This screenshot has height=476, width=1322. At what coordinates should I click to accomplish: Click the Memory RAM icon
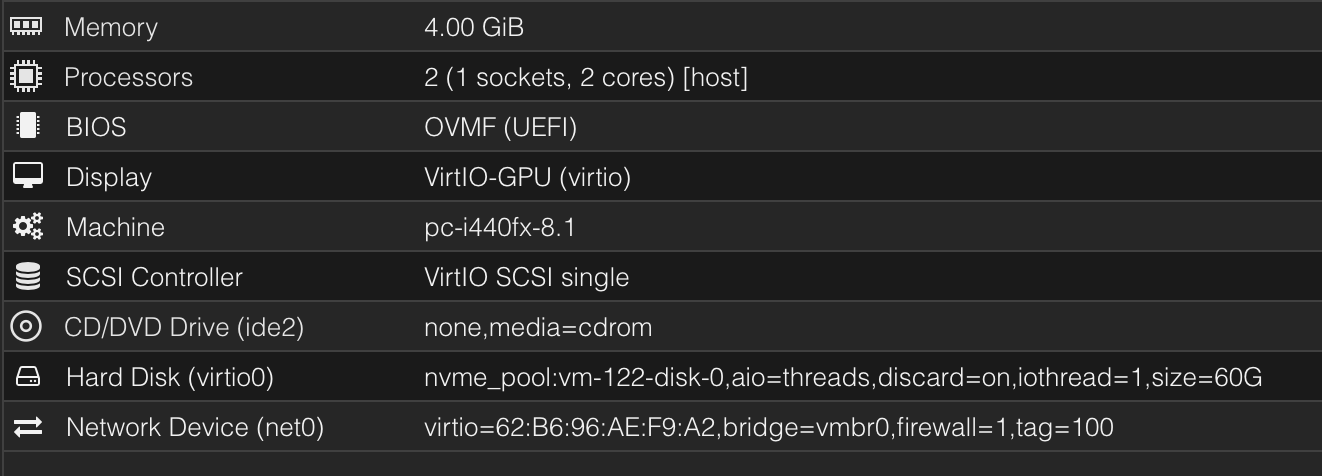click(x=27, y=27)
